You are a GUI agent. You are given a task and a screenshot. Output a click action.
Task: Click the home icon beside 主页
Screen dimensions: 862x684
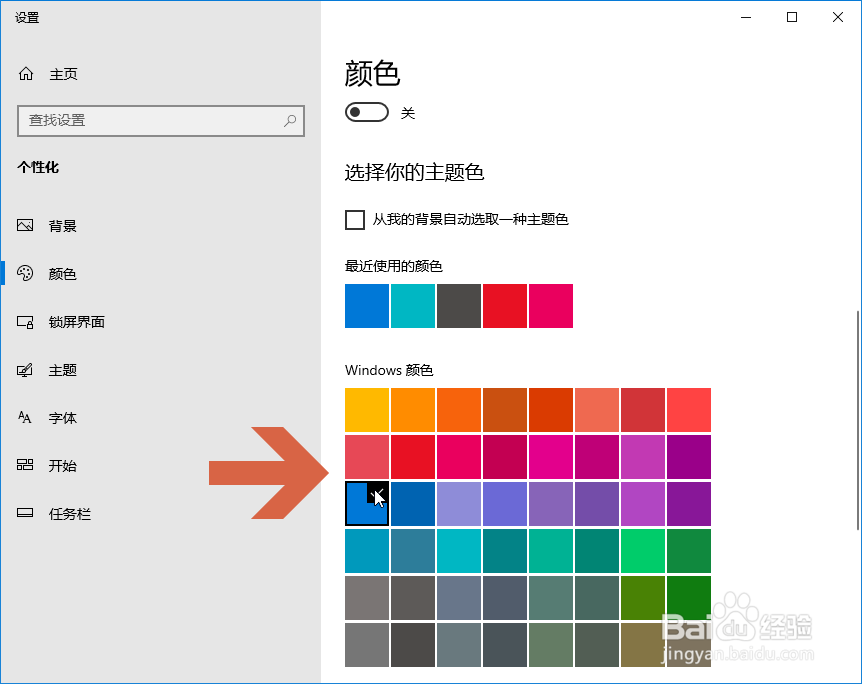click(x=26, y=74)
